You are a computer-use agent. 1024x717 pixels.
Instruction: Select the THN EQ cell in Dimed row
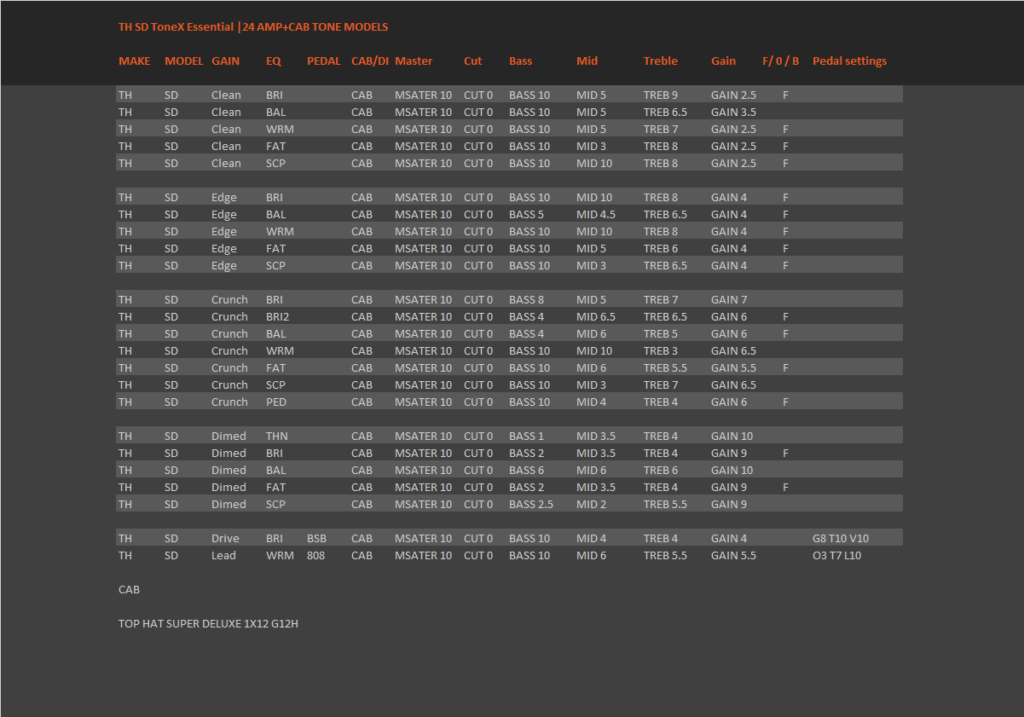coord(277,436)
